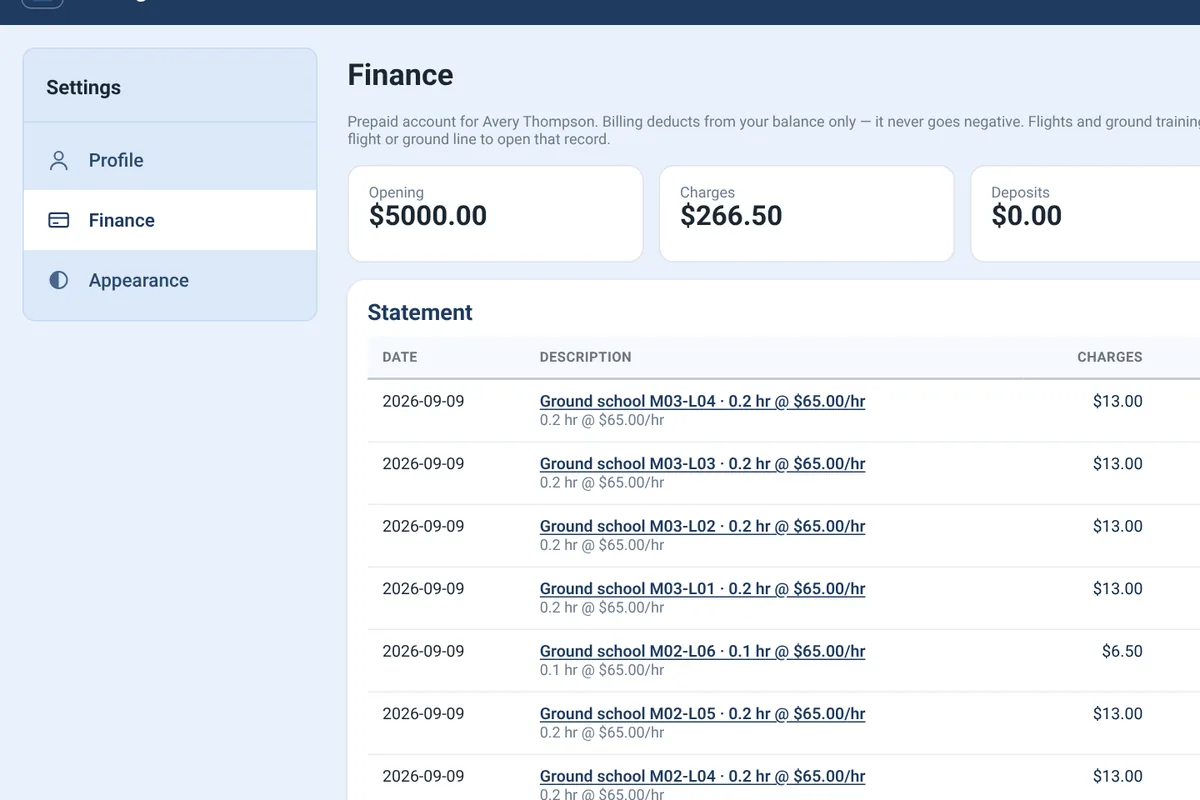Screen dimensions: 1200x800
Task: Click the $13.00 charge for M02-L05
Action: (x=1117, y=714)
